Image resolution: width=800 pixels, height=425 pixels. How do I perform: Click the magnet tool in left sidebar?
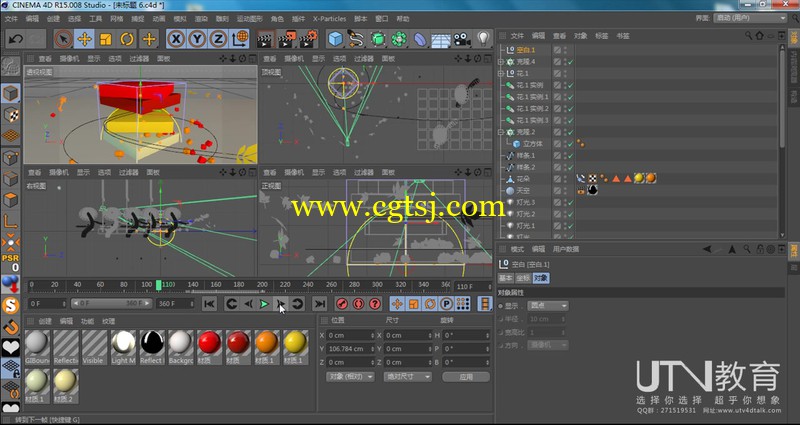point(11,327)
